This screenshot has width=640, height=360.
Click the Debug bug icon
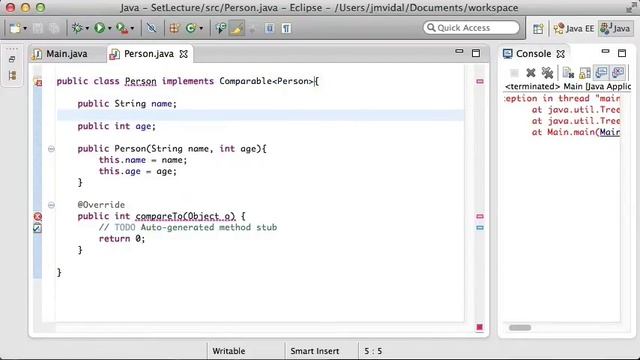coord(77,28)
